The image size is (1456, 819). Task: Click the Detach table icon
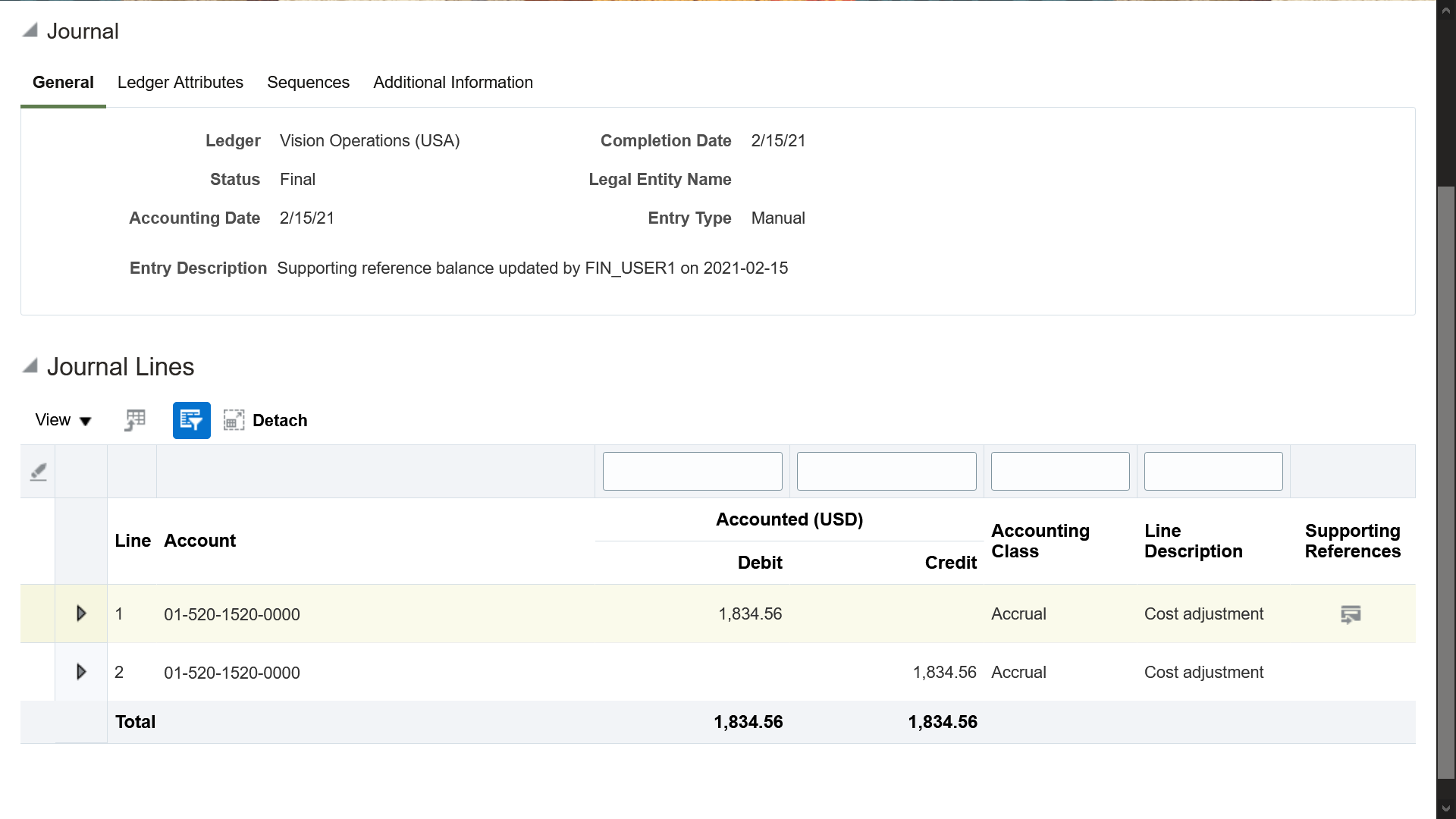pos(234,420)
